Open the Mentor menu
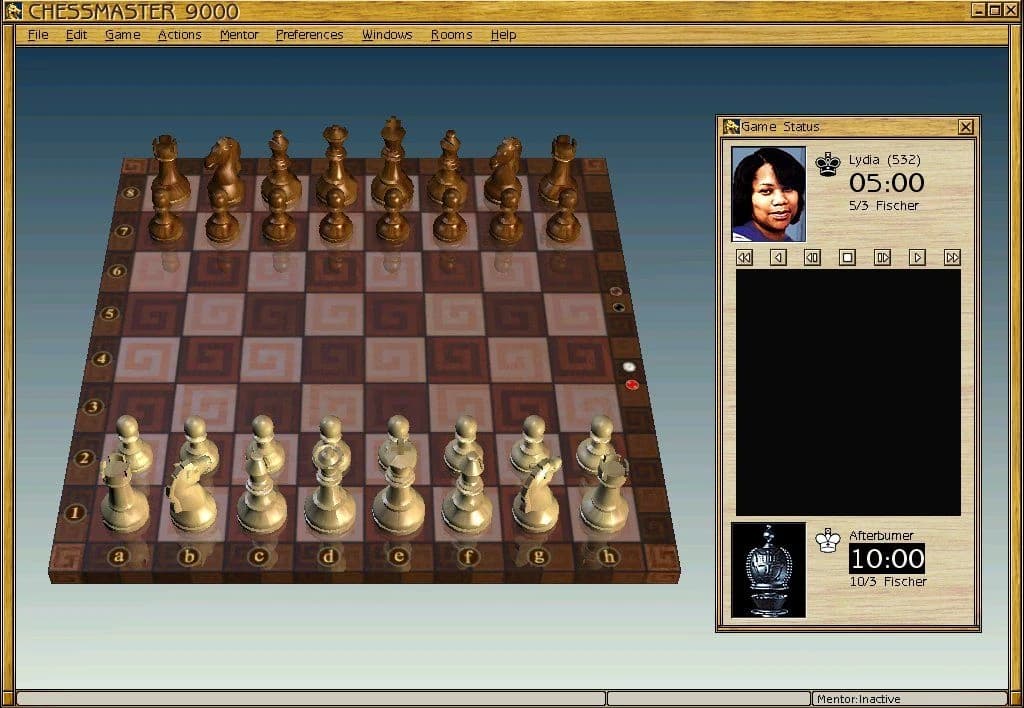 click(x=239, y=34)
